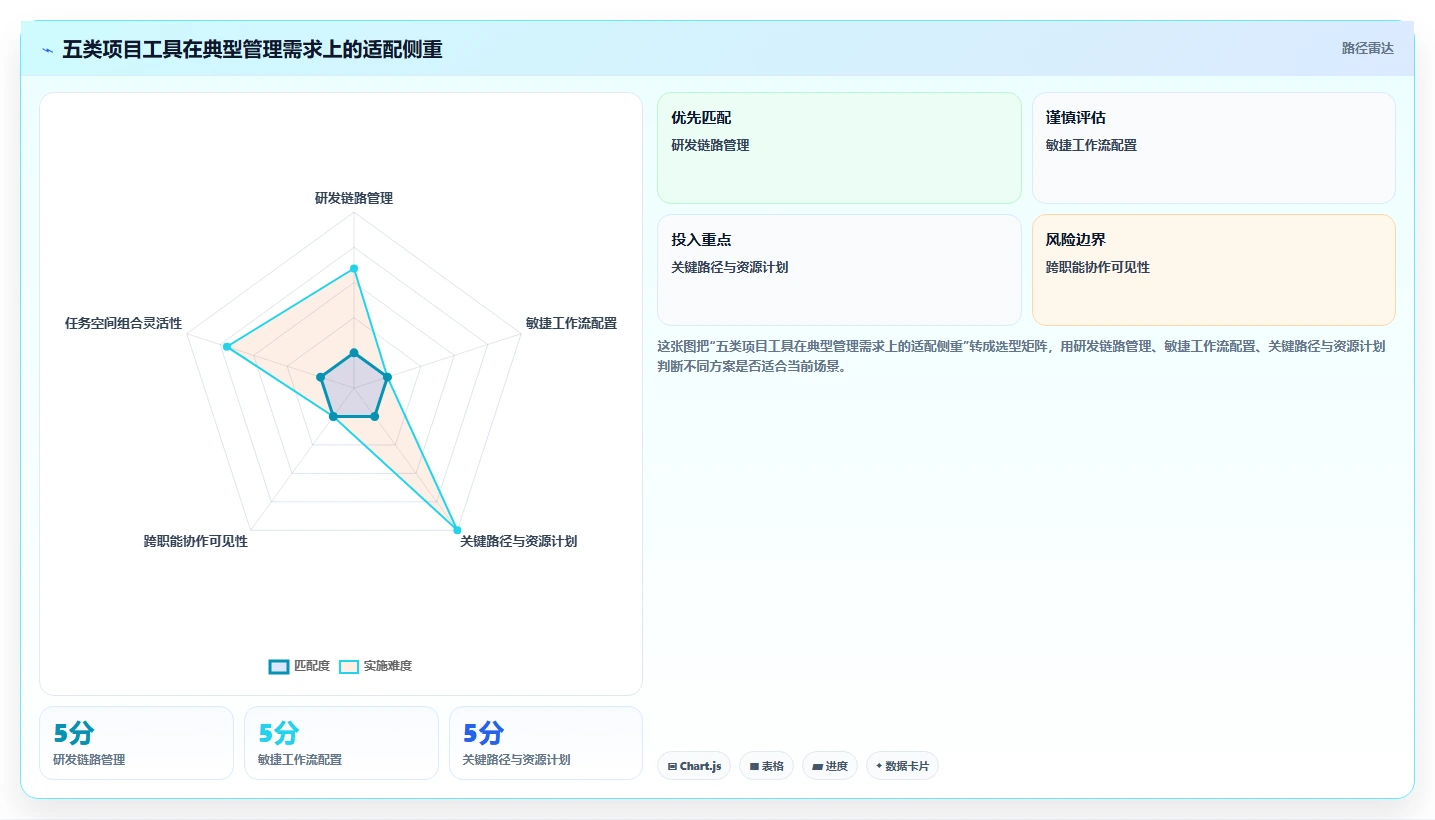Toggle the 匹配度 legend item

(299, 666)
